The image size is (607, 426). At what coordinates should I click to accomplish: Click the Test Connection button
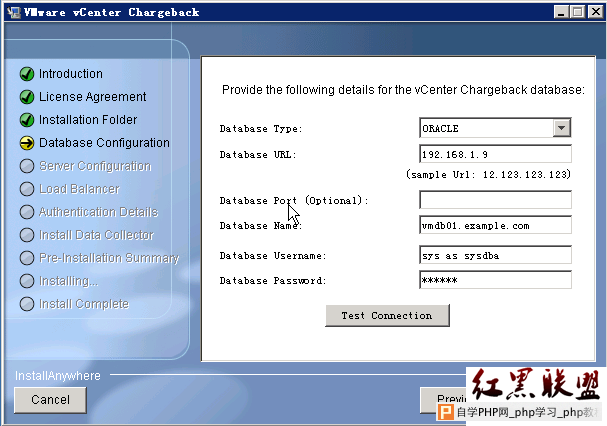click(x=387, y=316)
